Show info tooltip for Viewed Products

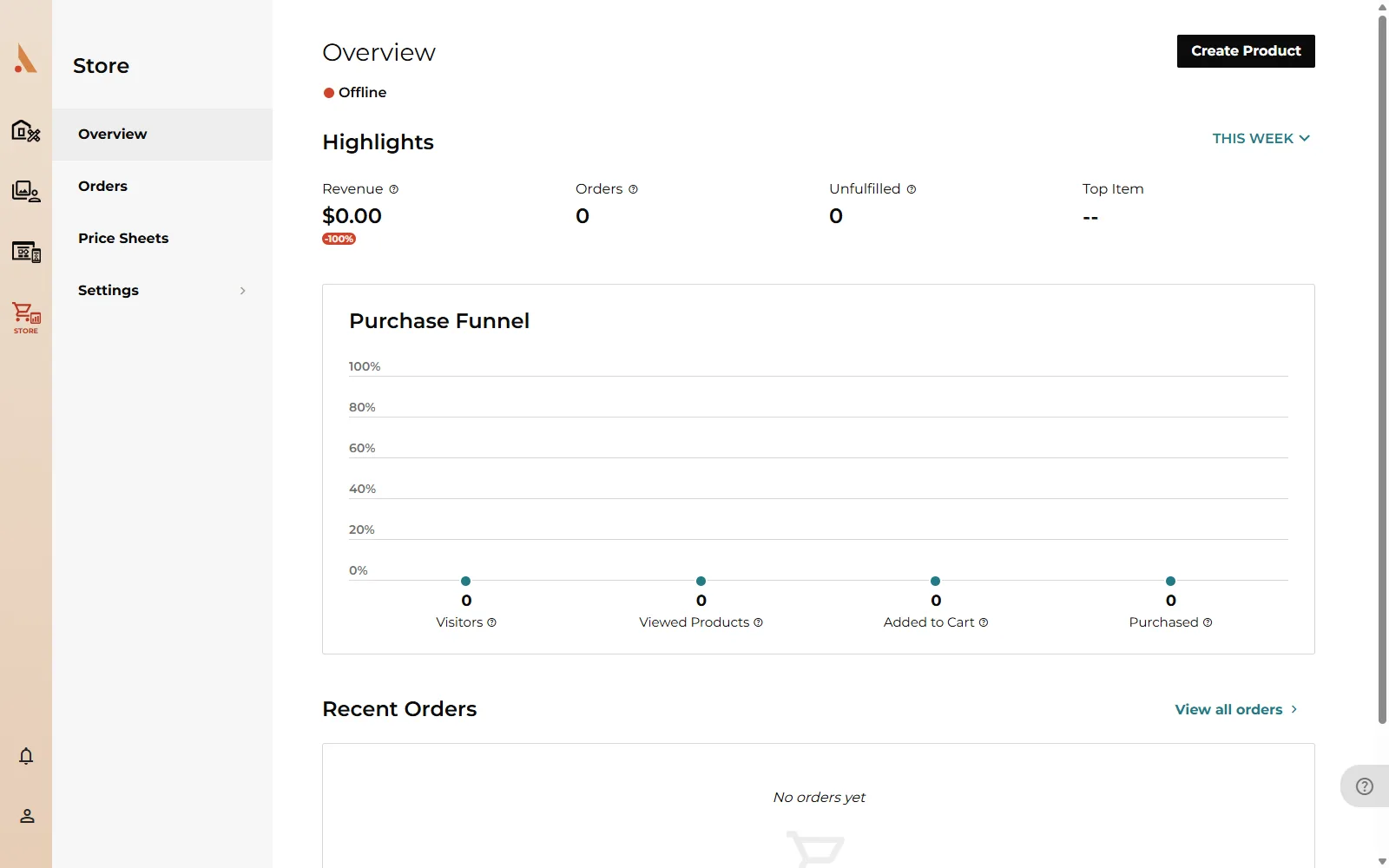tap(758, 622)
